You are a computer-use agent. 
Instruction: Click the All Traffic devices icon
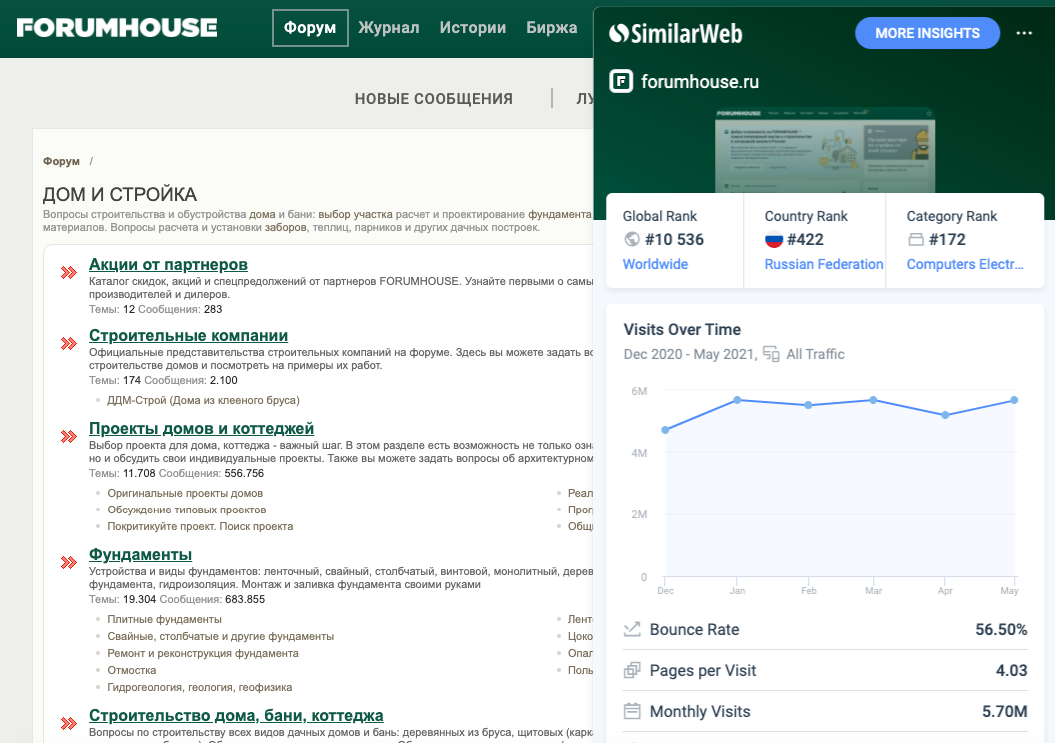(x=771, y=354)
